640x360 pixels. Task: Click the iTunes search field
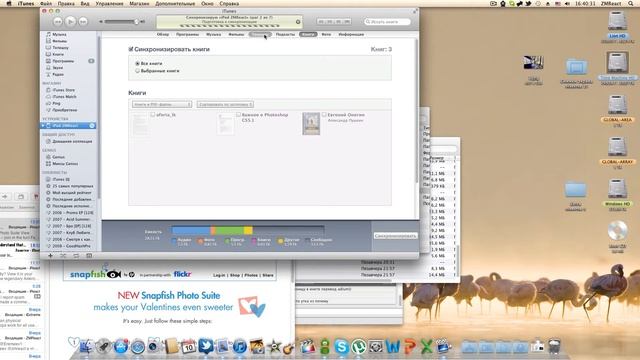[x=387, y=22]
